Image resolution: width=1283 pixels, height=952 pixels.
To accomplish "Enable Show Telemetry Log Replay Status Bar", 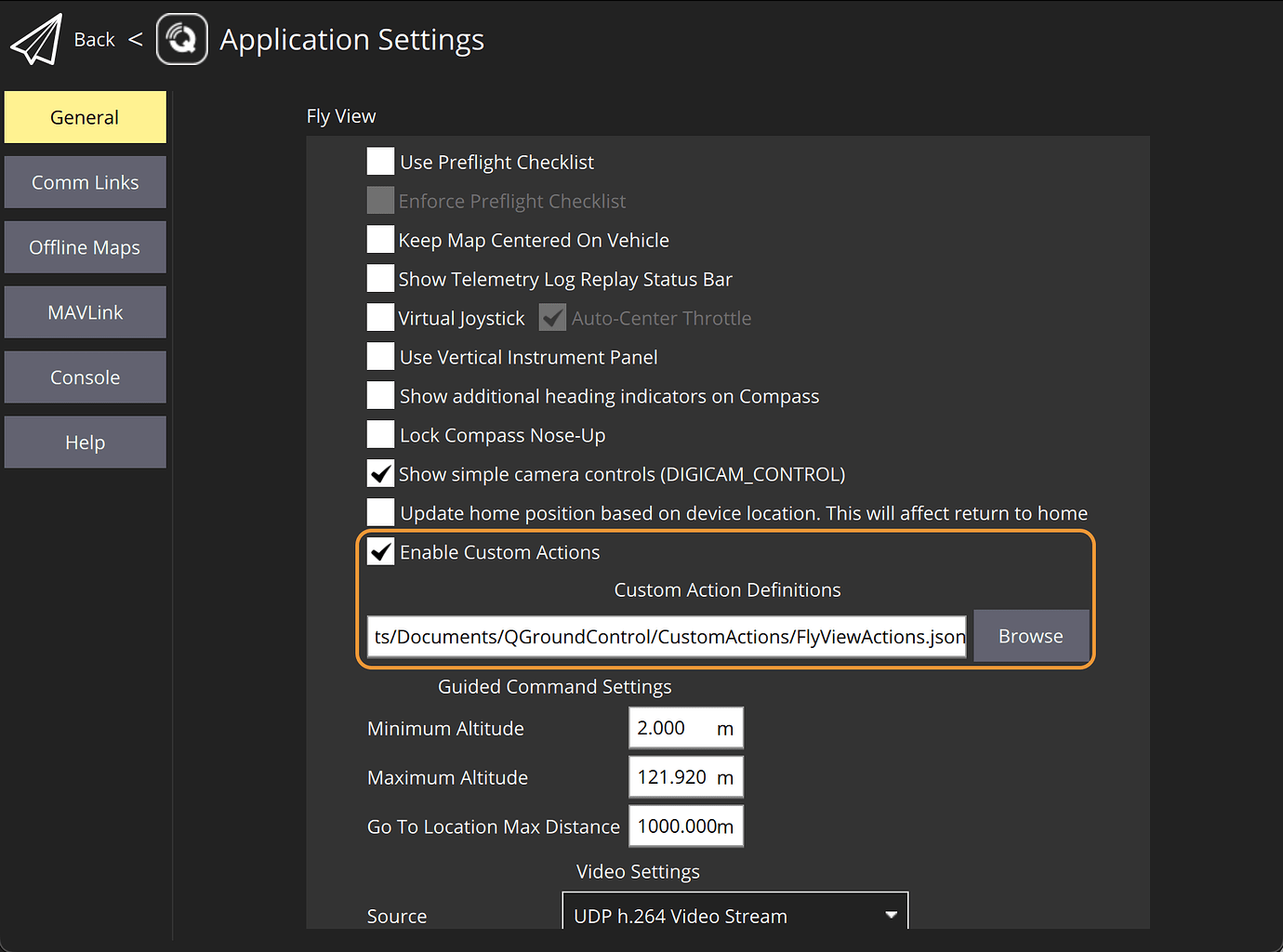I will tap(379, 278).
